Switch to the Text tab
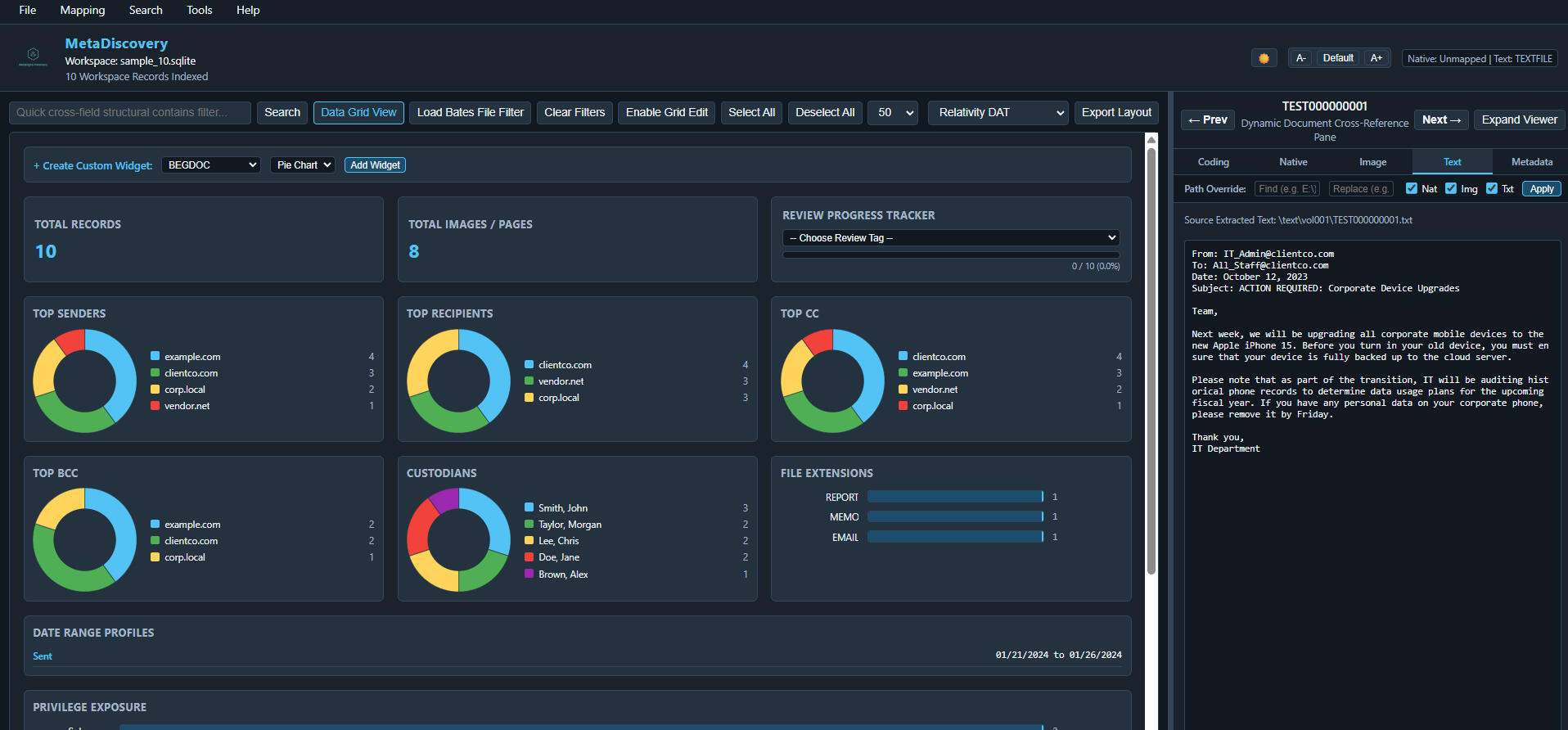Screen dimensions: 1568x730 coord(1452,162)
